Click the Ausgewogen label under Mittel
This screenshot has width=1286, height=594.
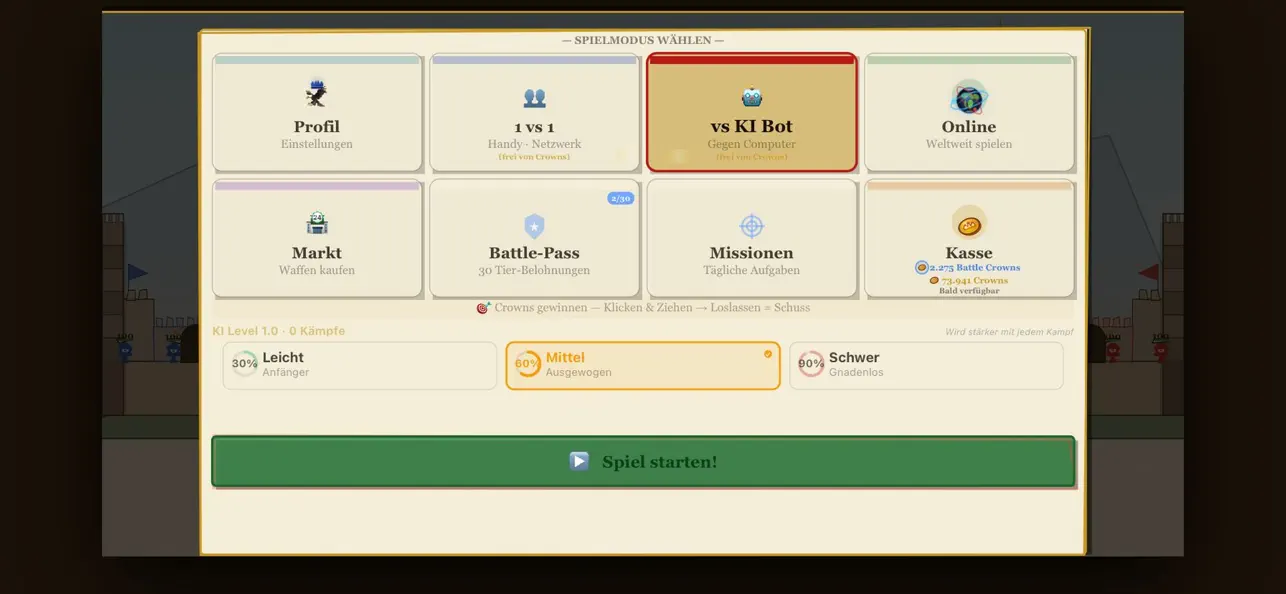click(x=579, y=372)
